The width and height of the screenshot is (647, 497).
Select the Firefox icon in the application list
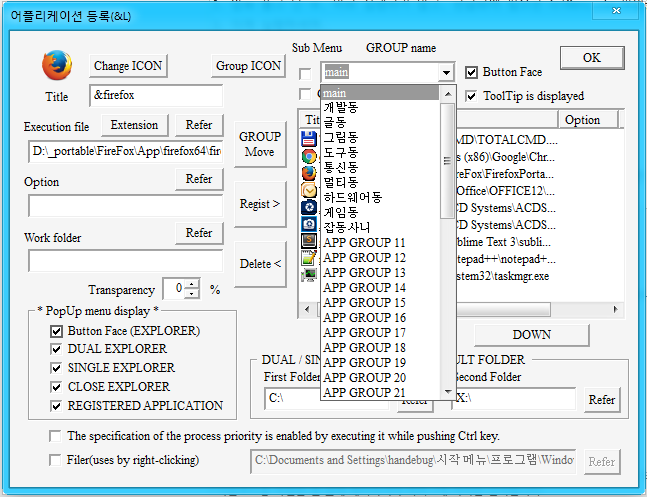point(309,173)
